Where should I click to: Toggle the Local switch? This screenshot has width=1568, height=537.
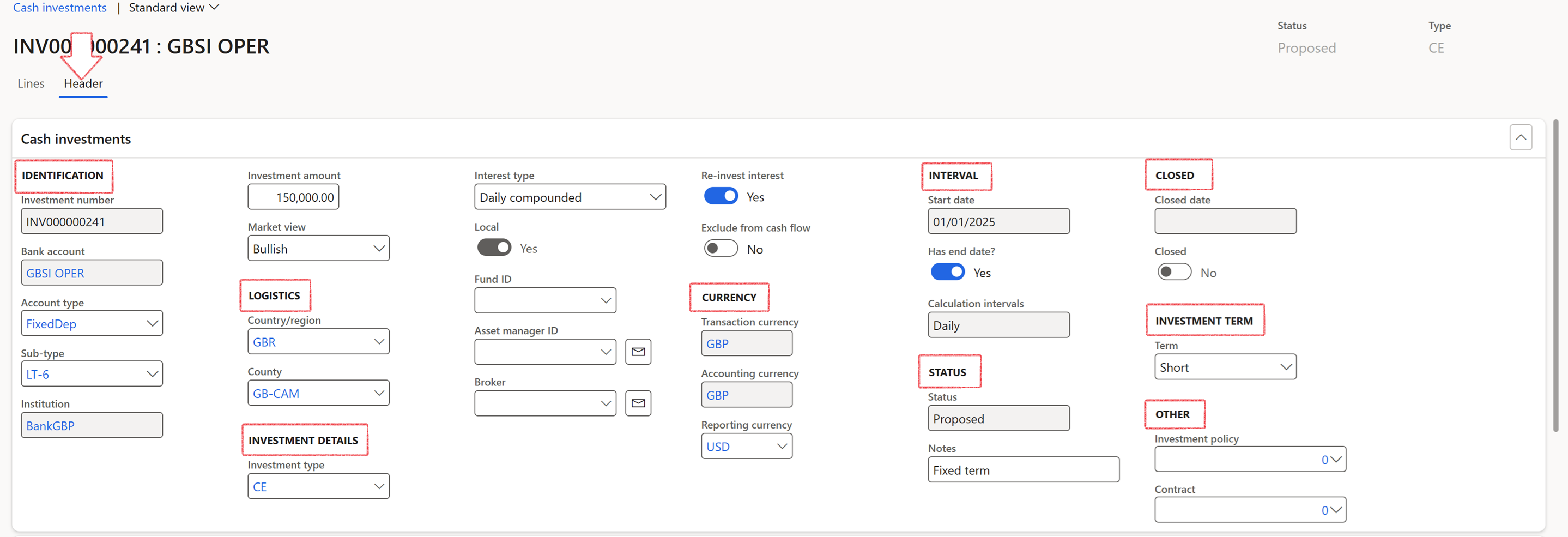click(x=494, y=248)
